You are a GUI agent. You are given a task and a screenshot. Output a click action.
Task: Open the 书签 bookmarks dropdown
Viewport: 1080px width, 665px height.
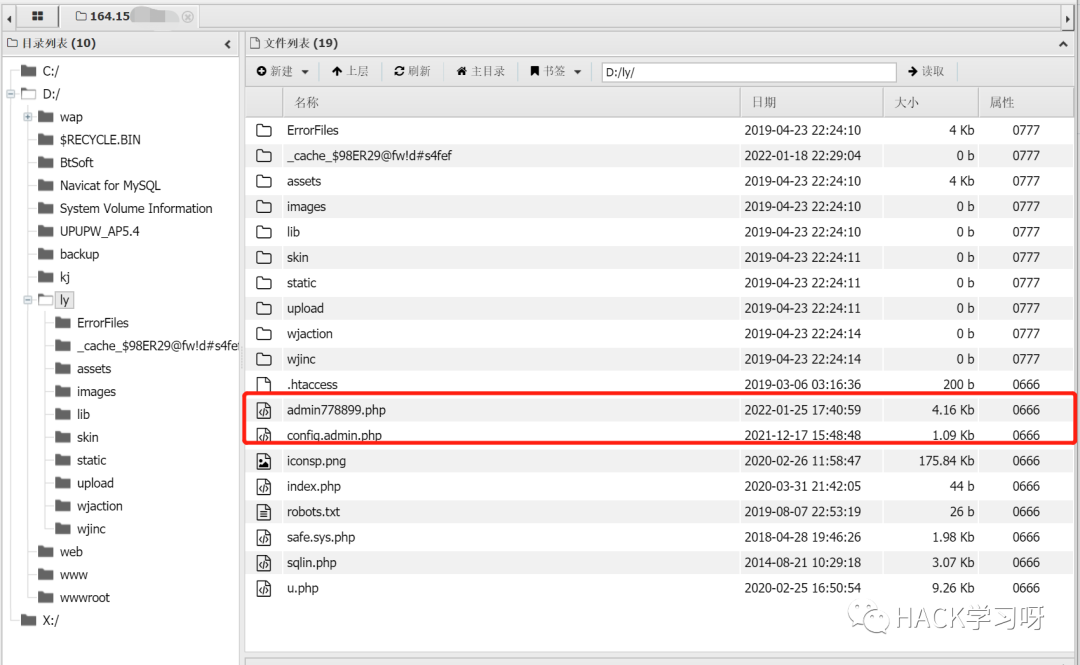pos(555,71)
